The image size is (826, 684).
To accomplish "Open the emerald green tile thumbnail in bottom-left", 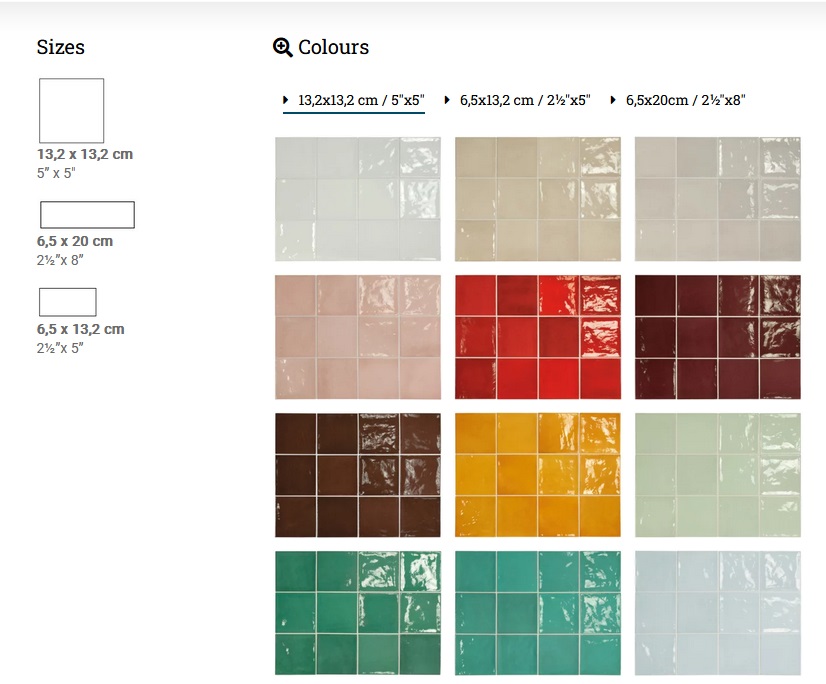I will tap(357, 613).
